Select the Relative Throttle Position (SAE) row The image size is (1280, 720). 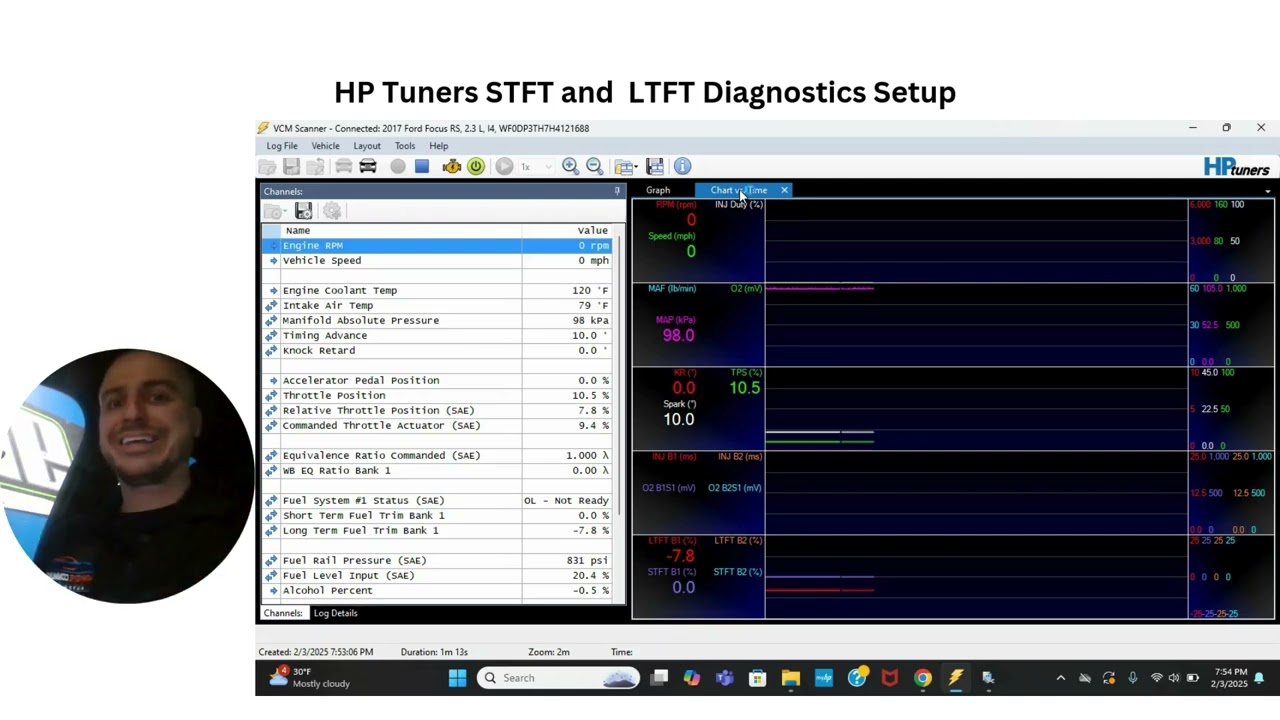(x=438, y=410)
